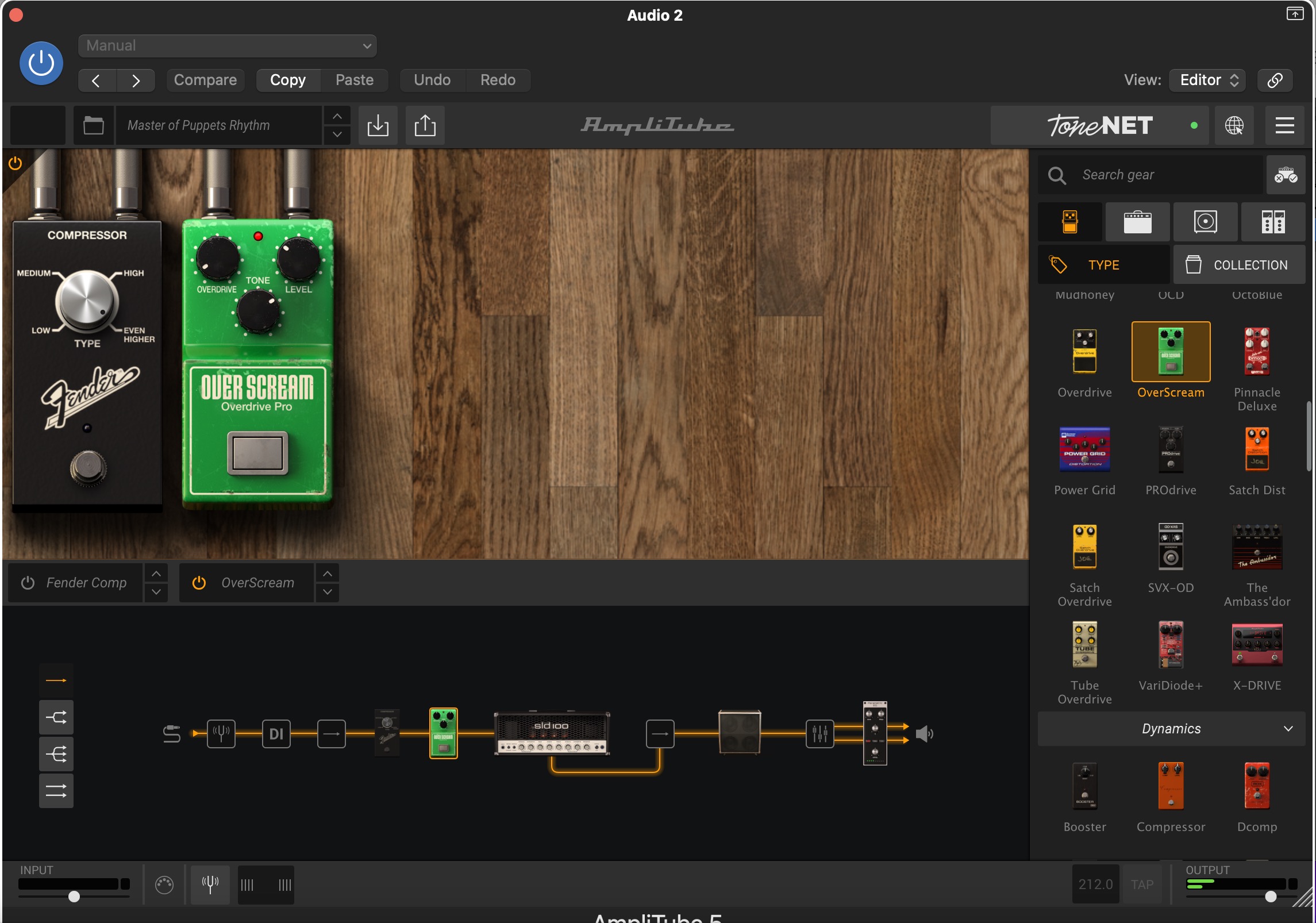Select the Pinnacle Deluxe pedal
Image resolution: width=1316 pixels, height=923 pixels.
tap(1257, 352)
